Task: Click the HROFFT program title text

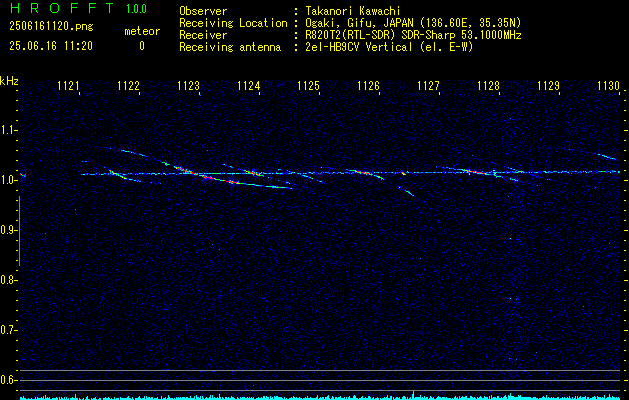Action: tap(62, 8)
